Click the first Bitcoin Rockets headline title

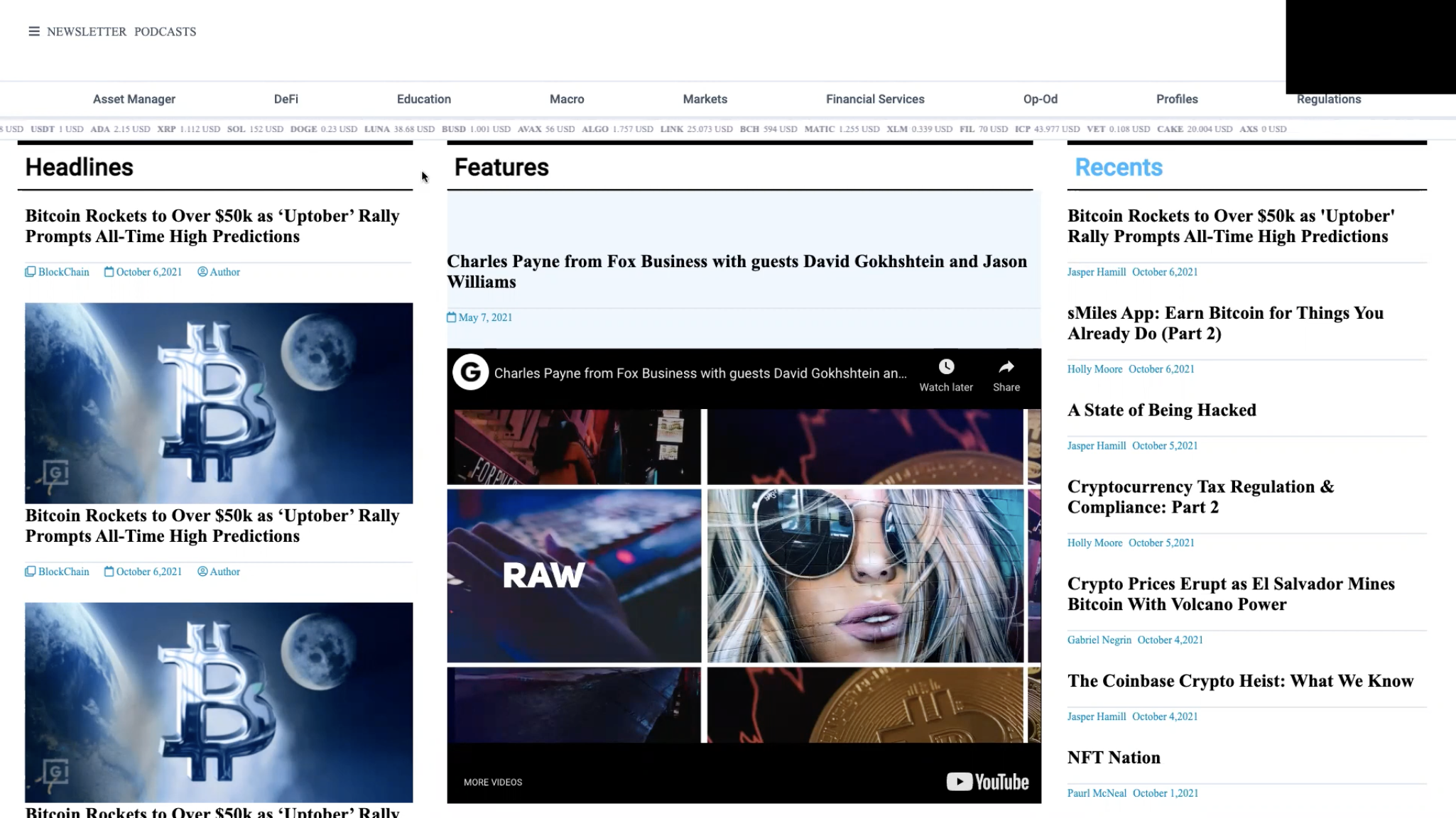(x=212, y=226)
